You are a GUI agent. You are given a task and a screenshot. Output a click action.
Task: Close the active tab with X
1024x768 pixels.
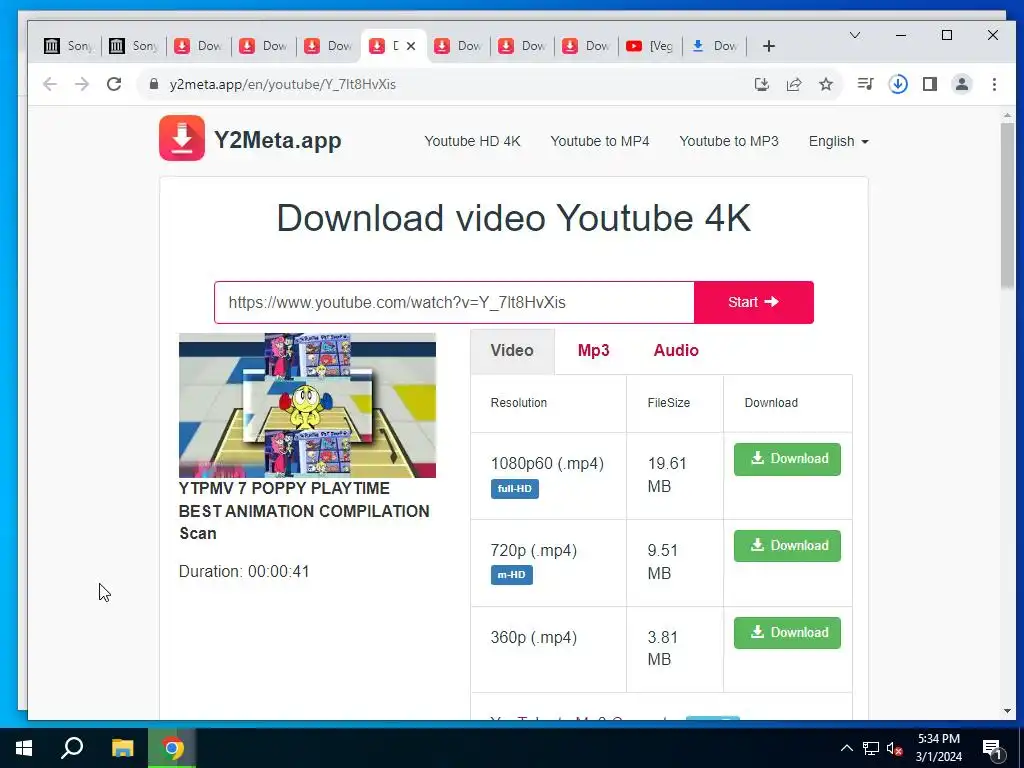411,46
